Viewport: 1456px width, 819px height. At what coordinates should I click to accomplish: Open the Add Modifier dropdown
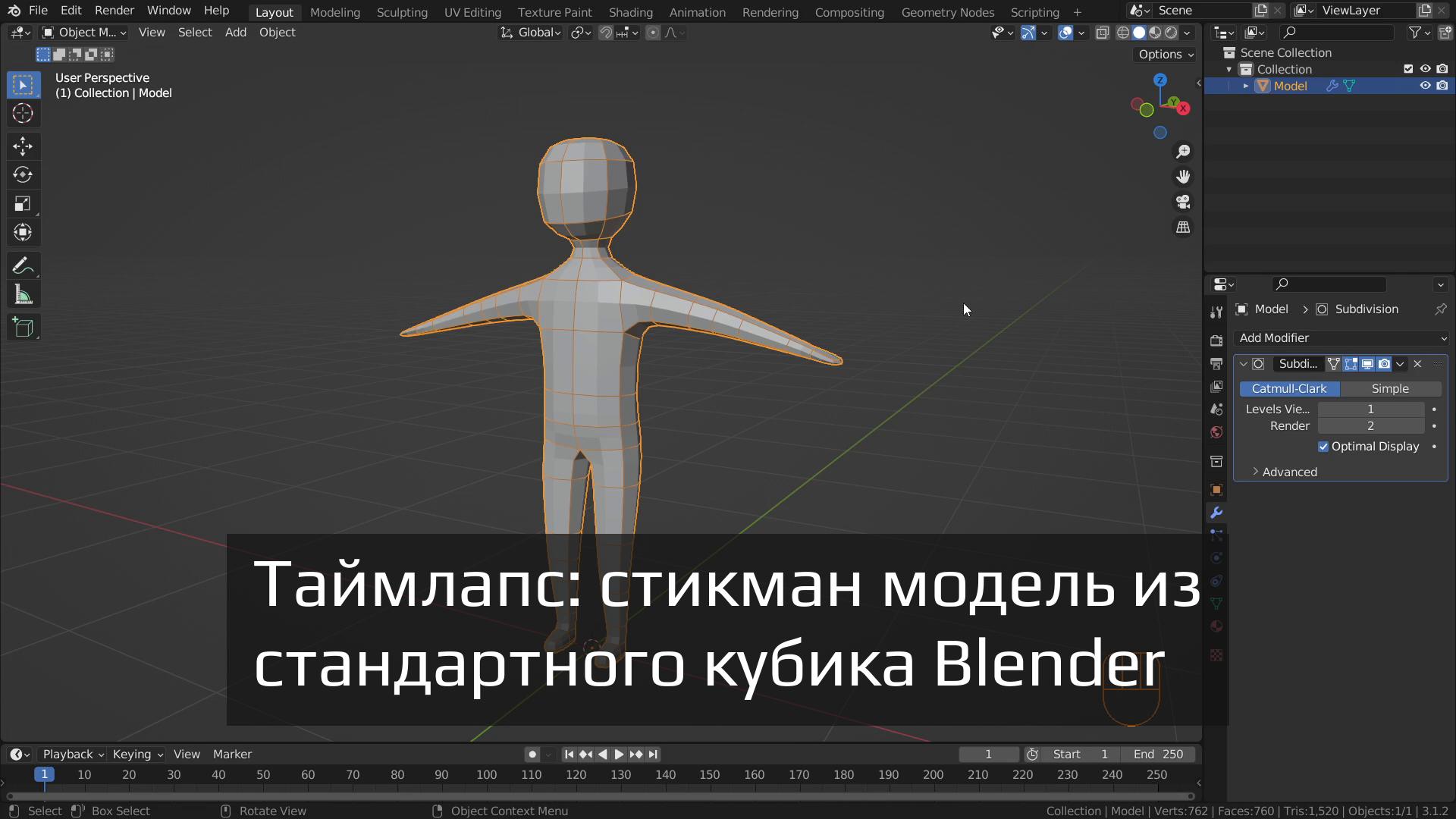(x=1341, y=337)
